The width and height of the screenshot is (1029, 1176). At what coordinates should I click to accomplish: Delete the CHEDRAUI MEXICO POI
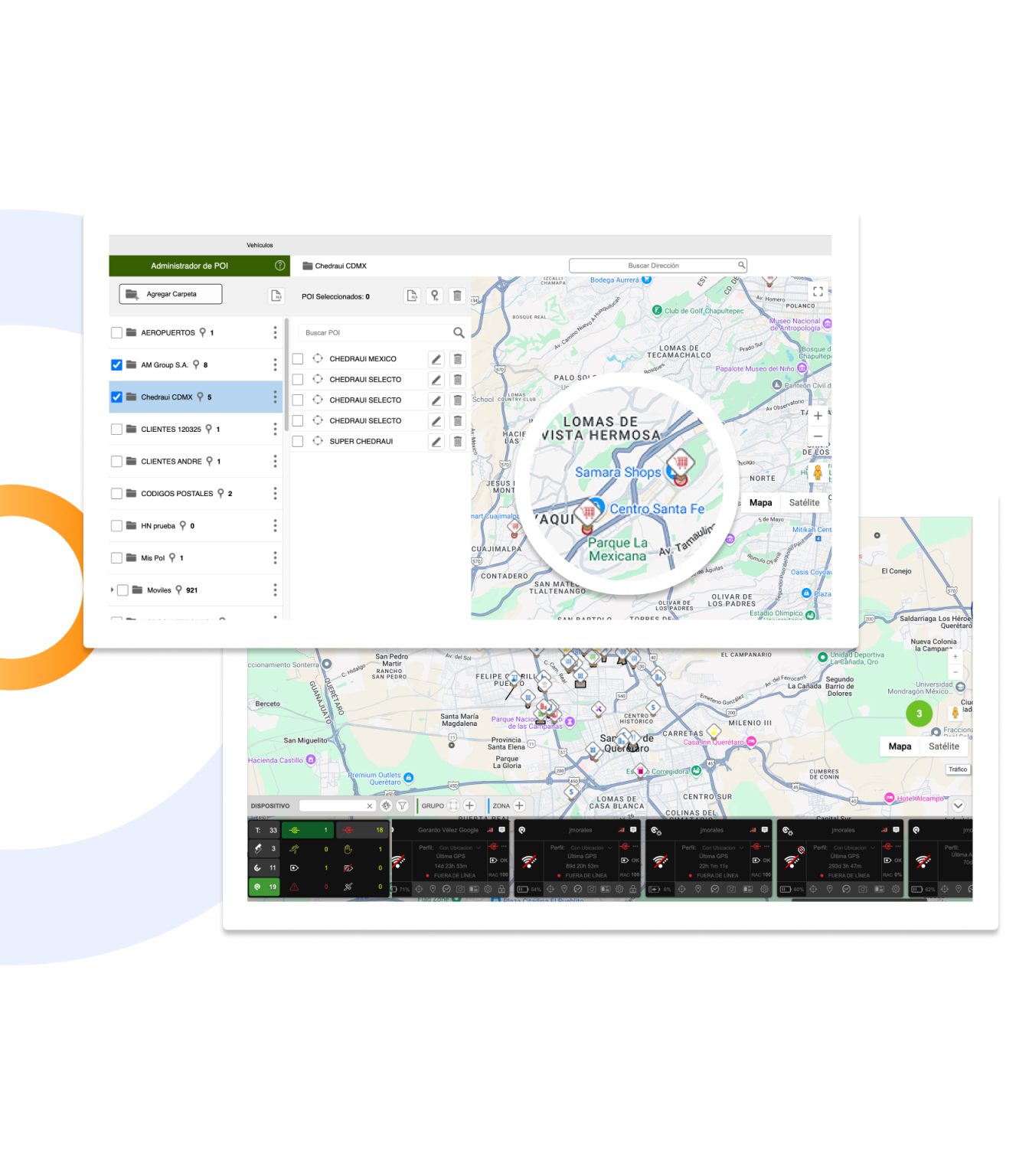click(x=457, y=358)
